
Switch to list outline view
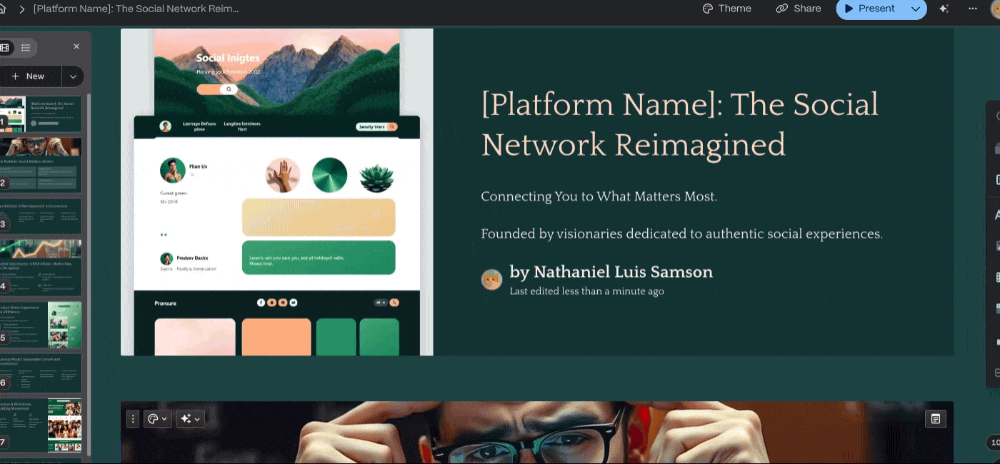pos(26,47)
